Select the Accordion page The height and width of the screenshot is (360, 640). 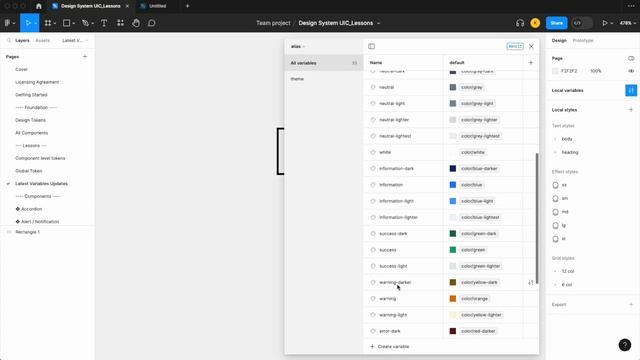(31, 209)
